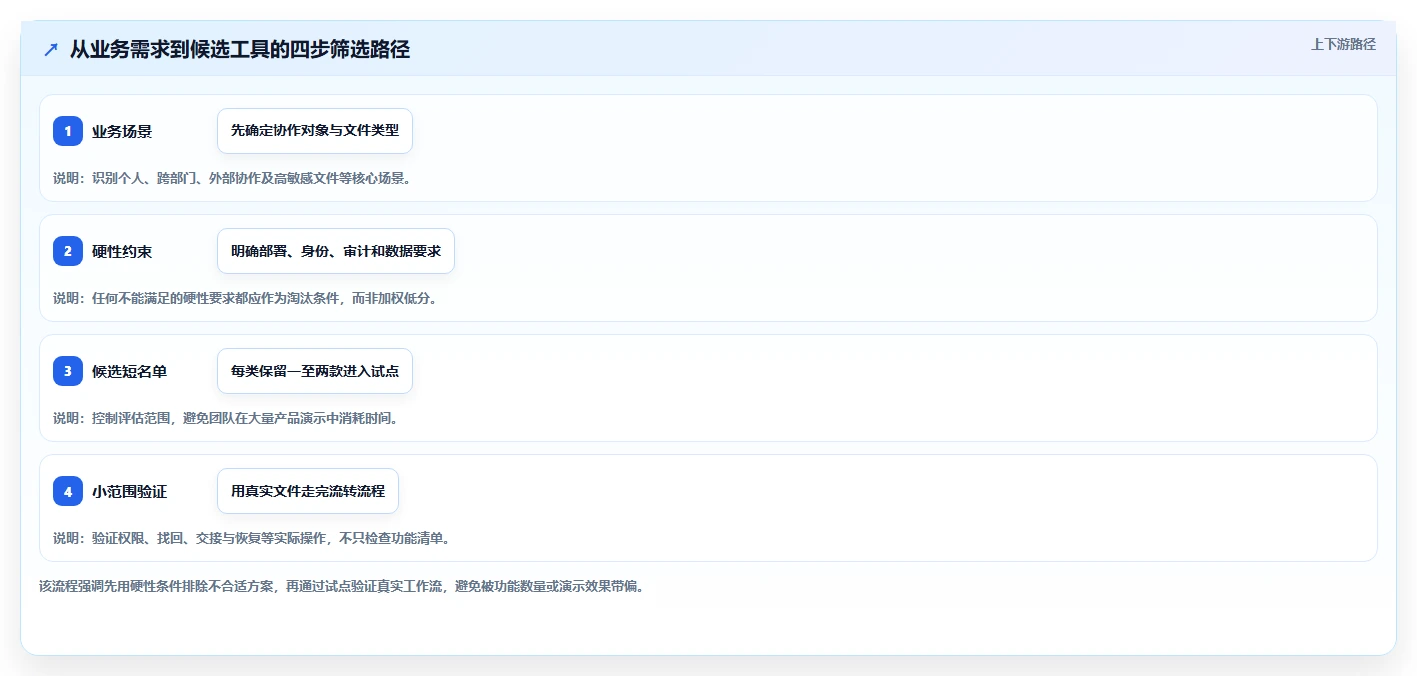Click the title 从业务需求到候选工具的四步筛选路径
1417x676 pixels.
[240, 49]
